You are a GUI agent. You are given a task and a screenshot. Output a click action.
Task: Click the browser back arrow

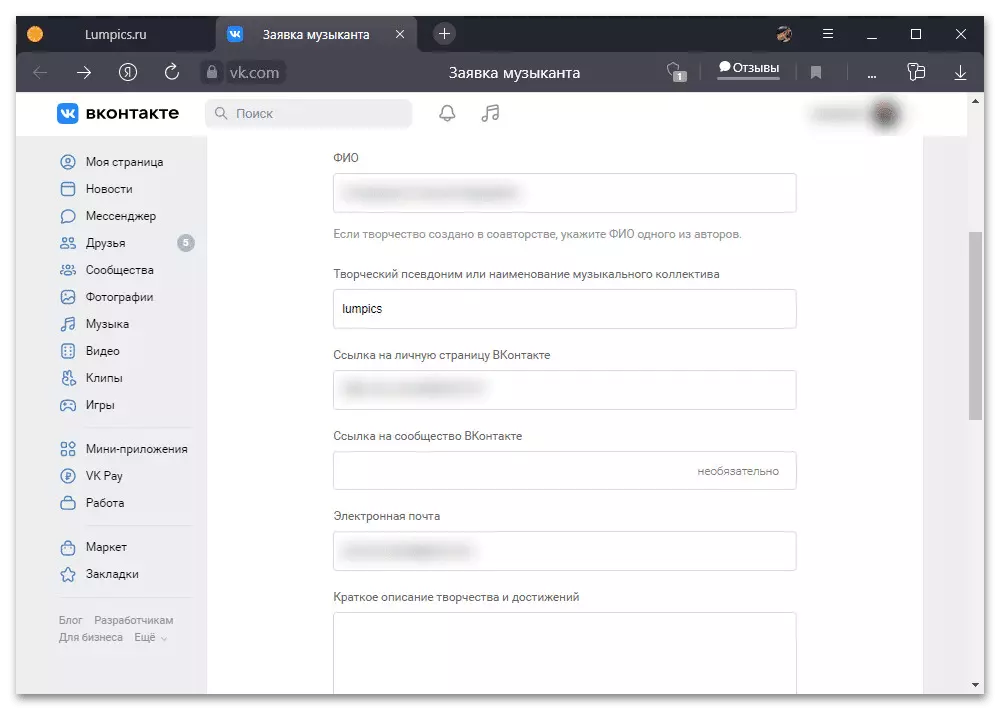40,73
